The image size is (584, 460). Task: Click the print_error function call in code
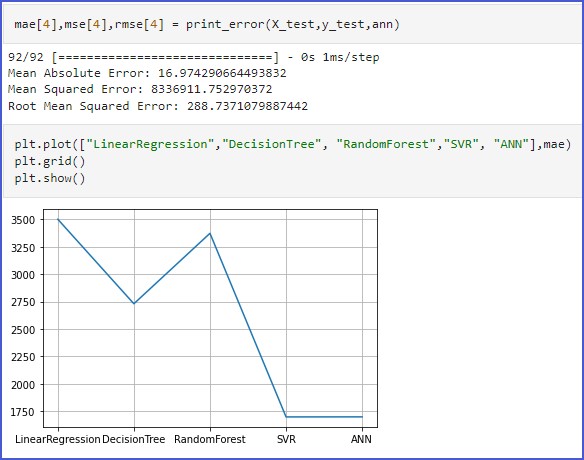[293, 25]
